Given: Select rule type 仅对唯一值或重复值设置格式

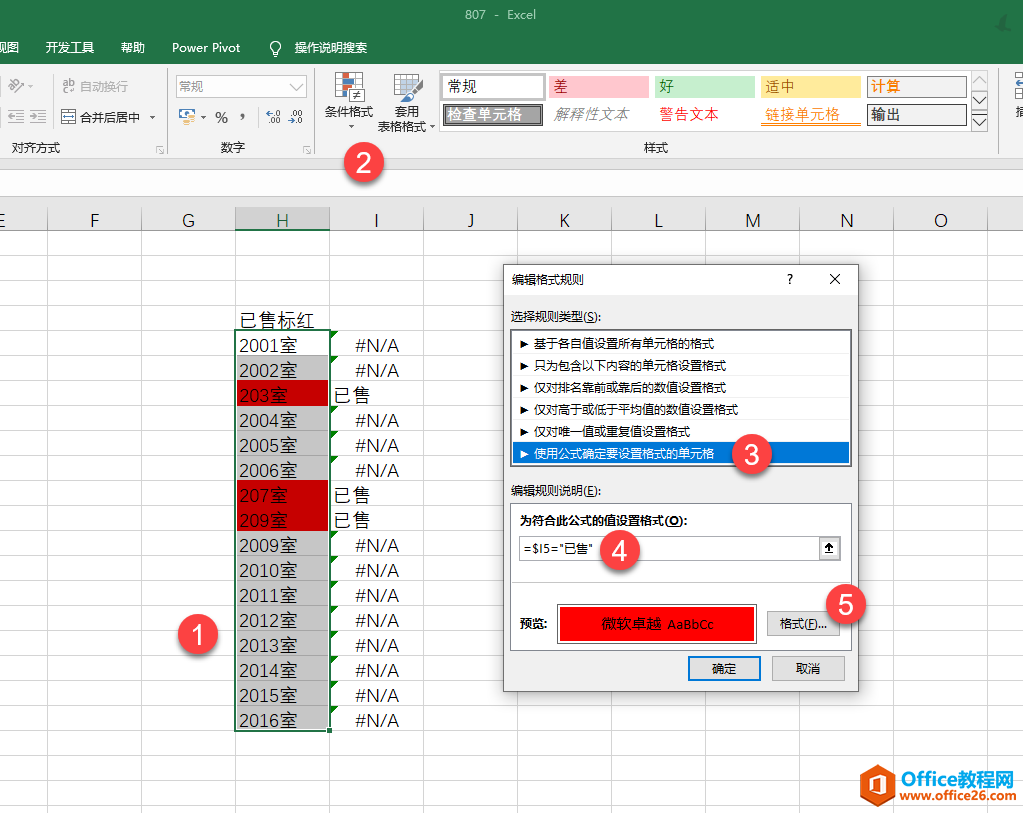Looking at the screenshot, I should click(681, 431).
